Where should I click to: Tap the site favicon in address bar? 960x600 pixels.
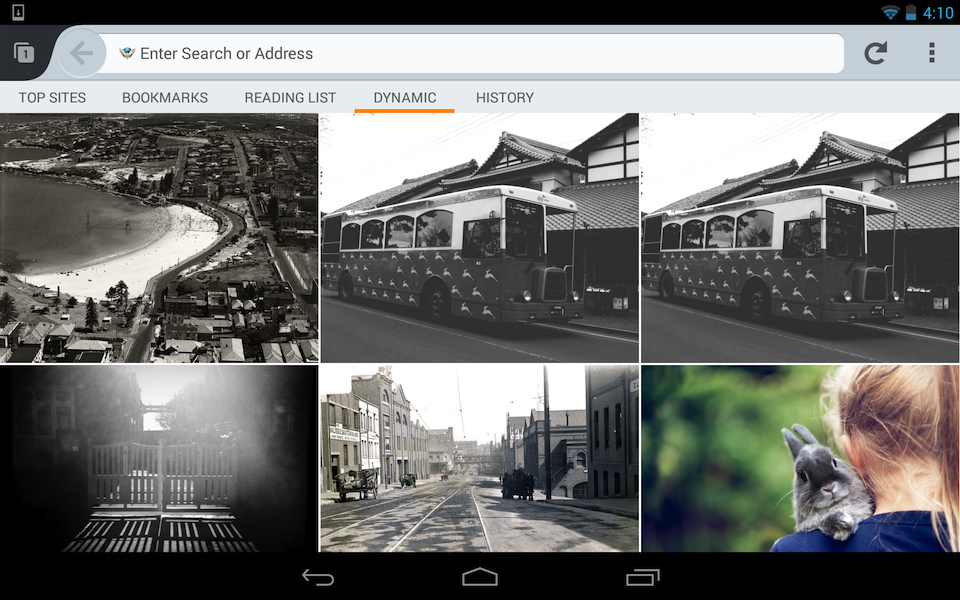click(127, 53)
